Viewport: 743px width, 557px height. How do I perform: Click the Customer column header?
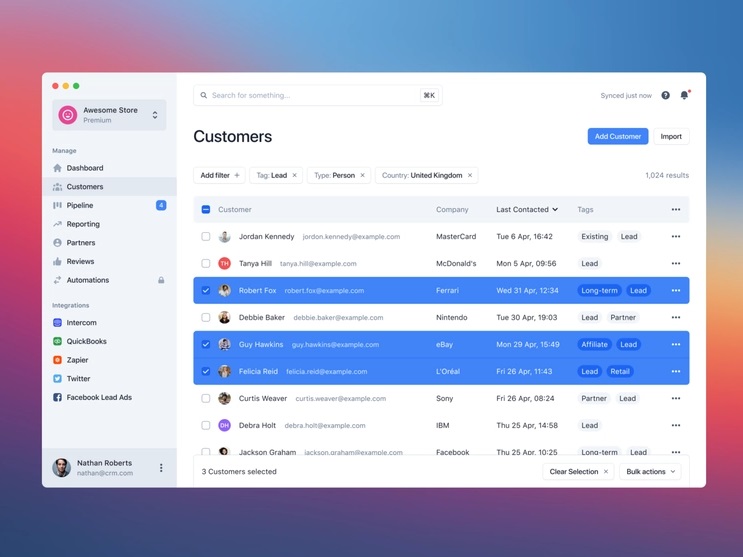pos(235,210)
